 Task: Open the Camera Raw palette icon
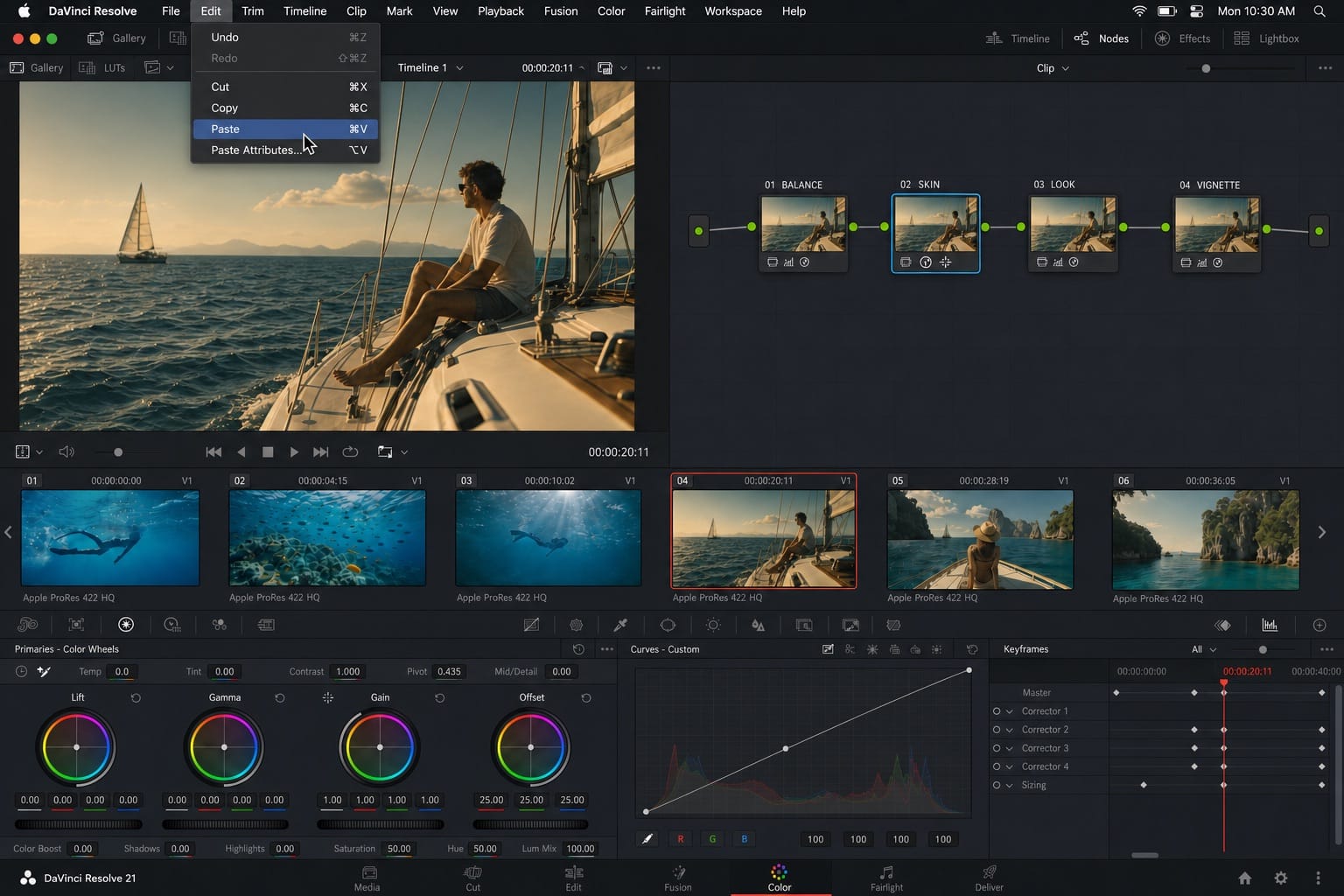(x=28, y=625)
